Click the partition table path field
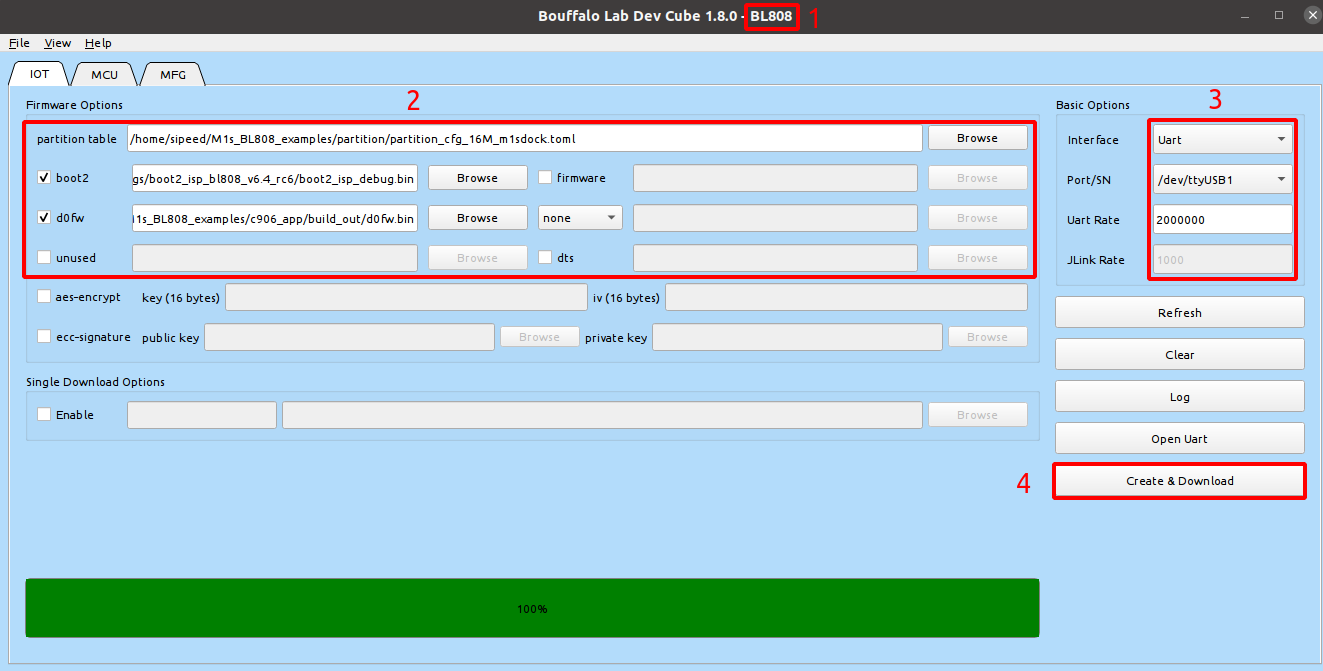The image size is (1323, 671). 524,138
